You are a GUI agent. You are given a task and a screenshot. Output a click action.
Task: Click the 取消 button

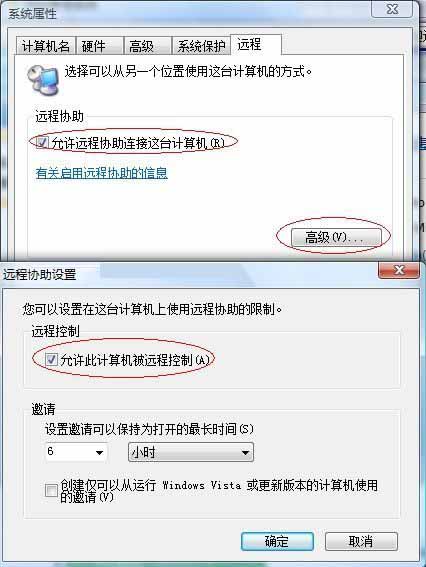[361, 541]
